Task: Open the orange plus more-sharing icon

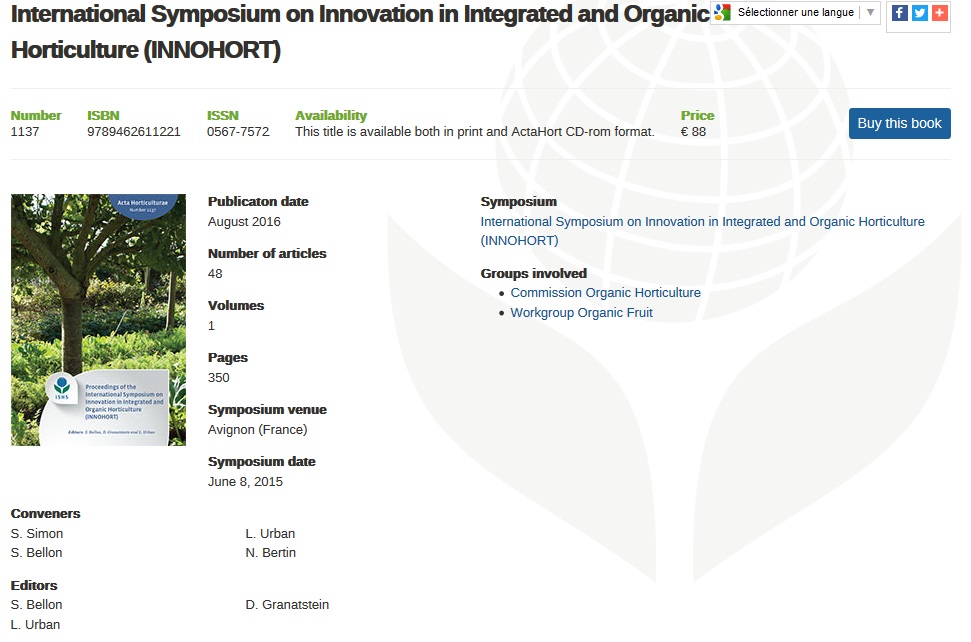Action: click(x=939, y=13)
